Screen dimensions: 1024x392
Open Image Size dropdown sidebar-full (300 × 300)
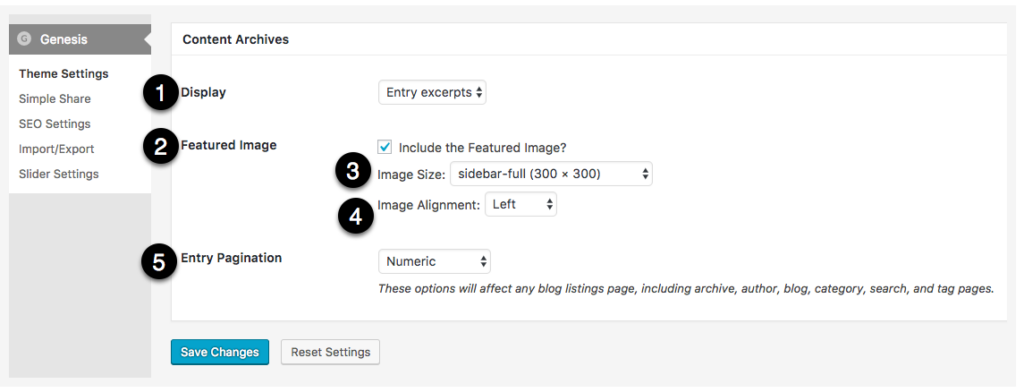pos(551,174)
